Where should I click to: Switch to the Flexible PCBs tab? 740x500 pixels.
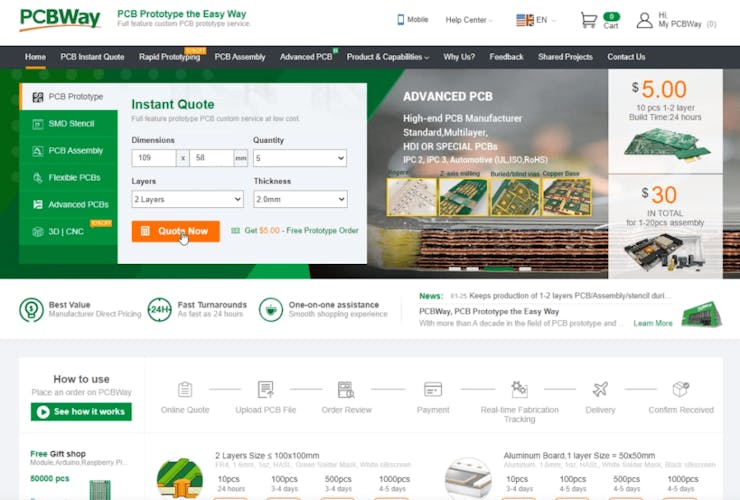(x=68, y=178)
